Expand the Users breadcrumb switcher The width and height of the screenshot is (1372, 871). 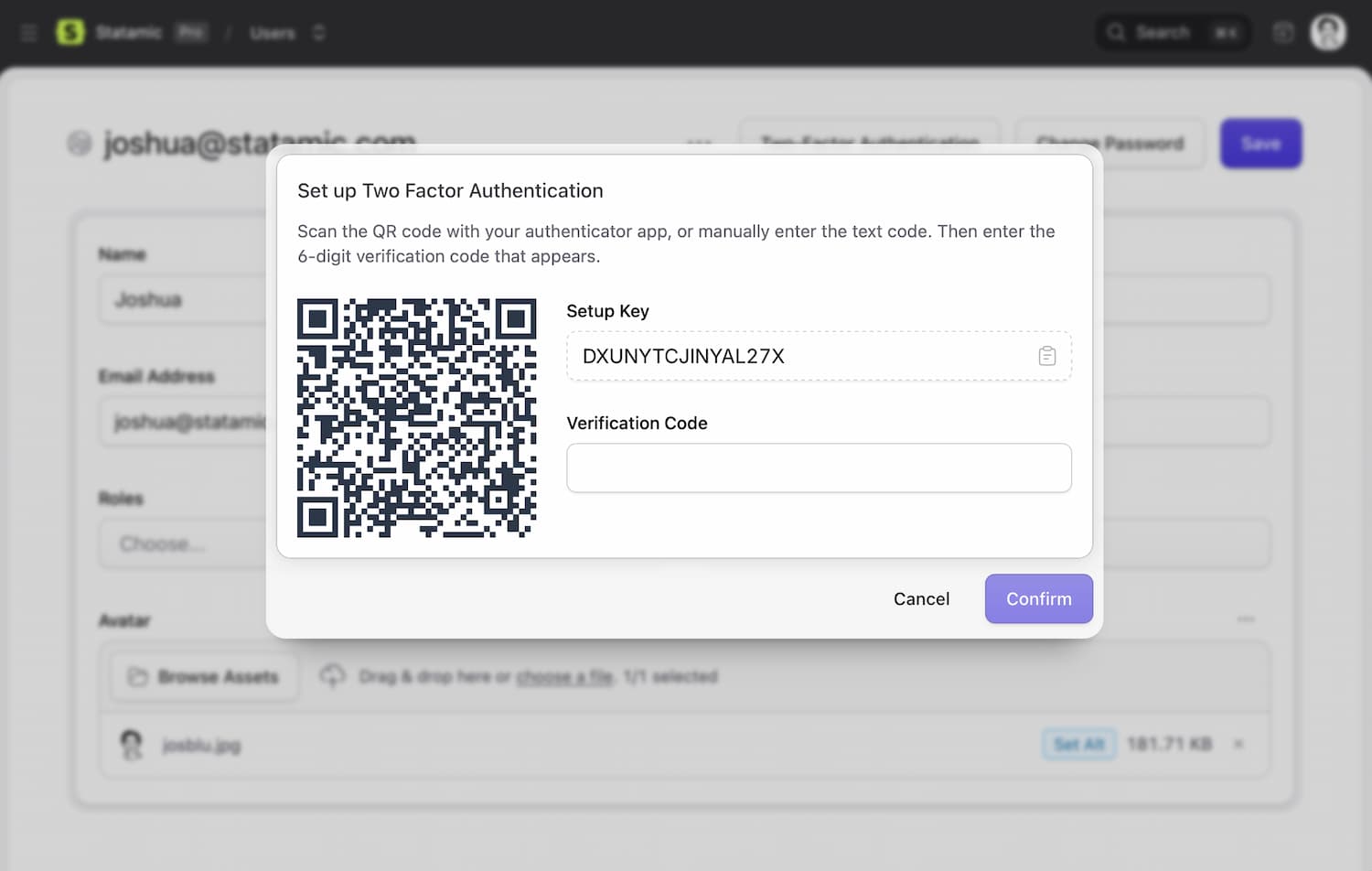click(x=318, y=33)
